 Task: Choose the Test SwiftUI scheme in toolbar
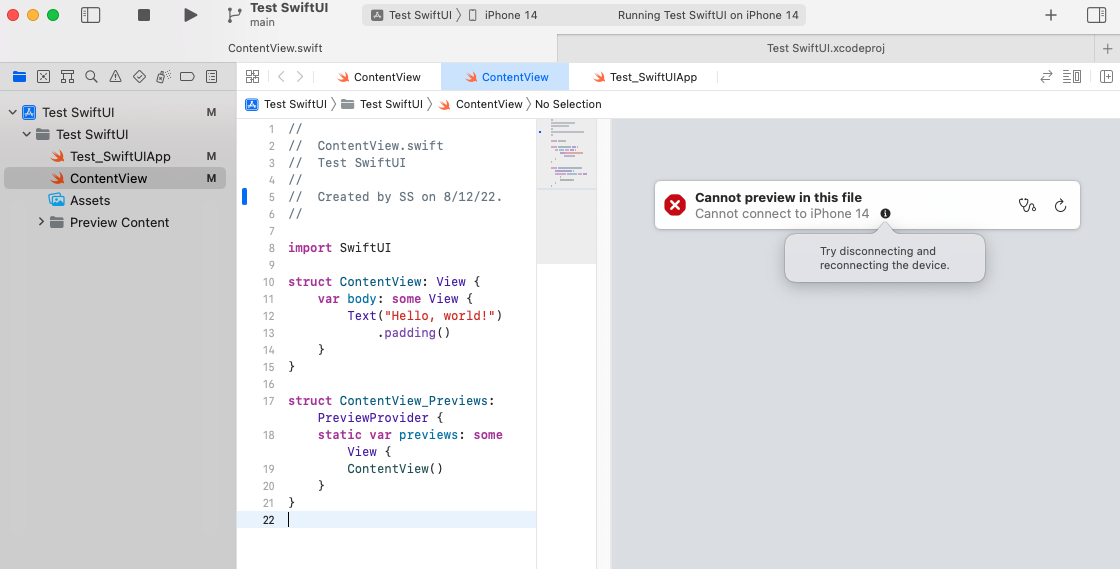411,15
